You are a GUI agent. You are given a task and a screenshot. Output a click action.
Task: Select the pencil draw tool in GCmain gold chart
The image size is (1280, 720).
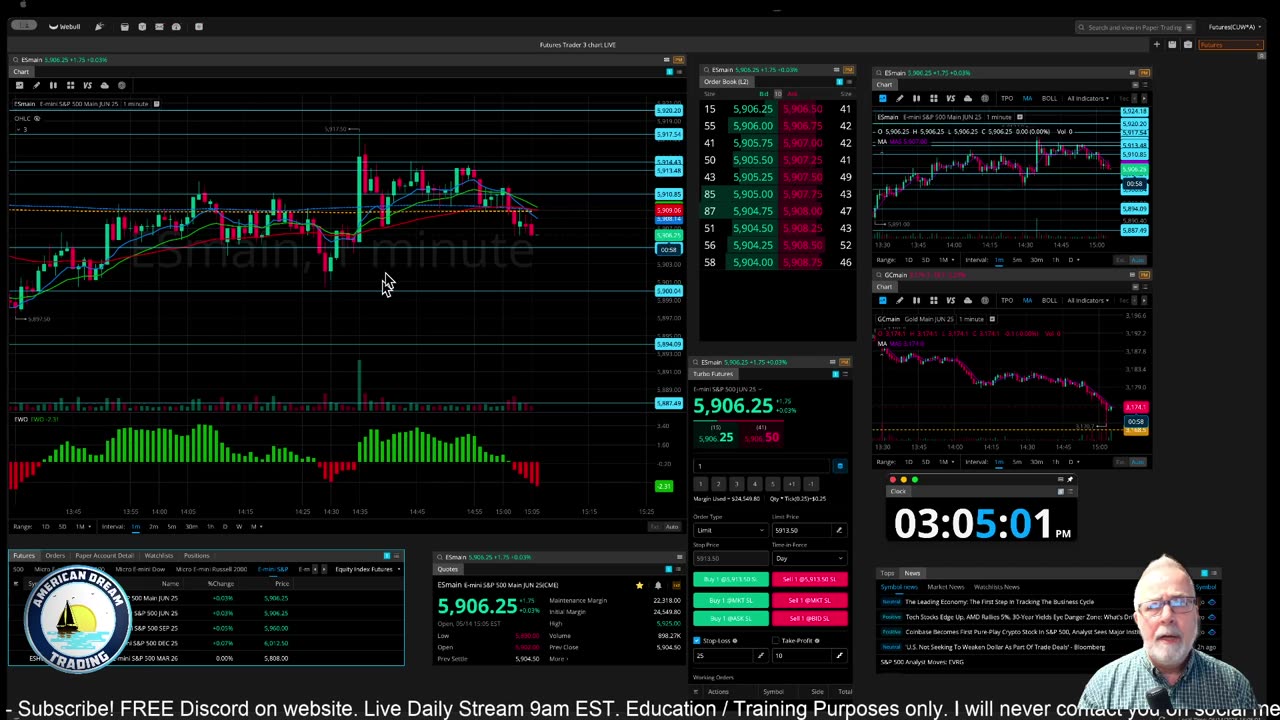click(899, 300)
